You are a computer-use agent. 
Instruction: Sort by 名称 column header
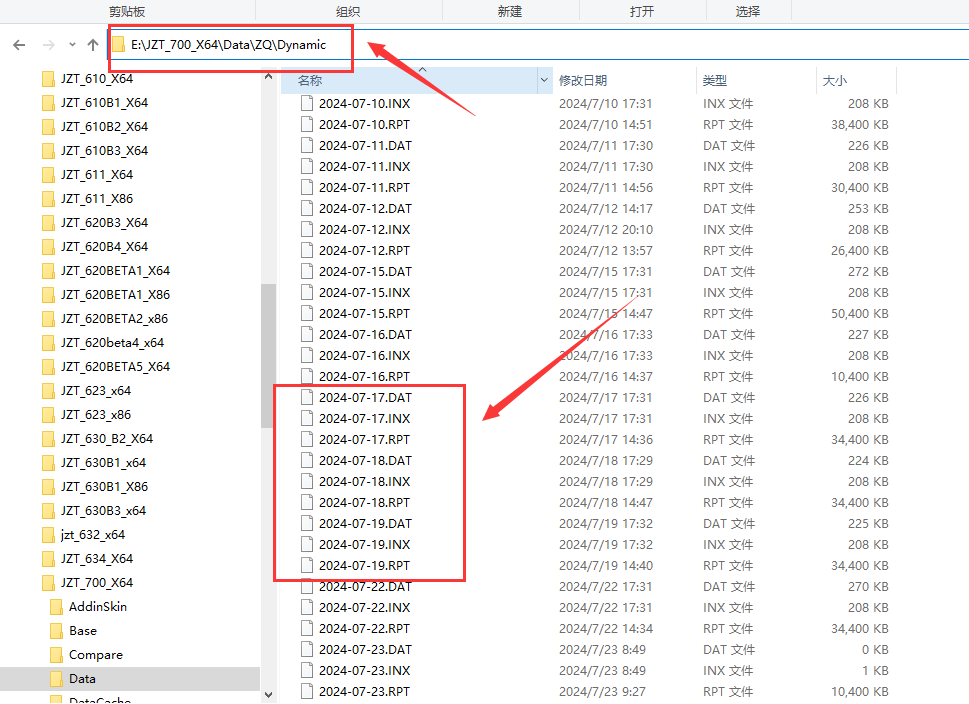310,80
